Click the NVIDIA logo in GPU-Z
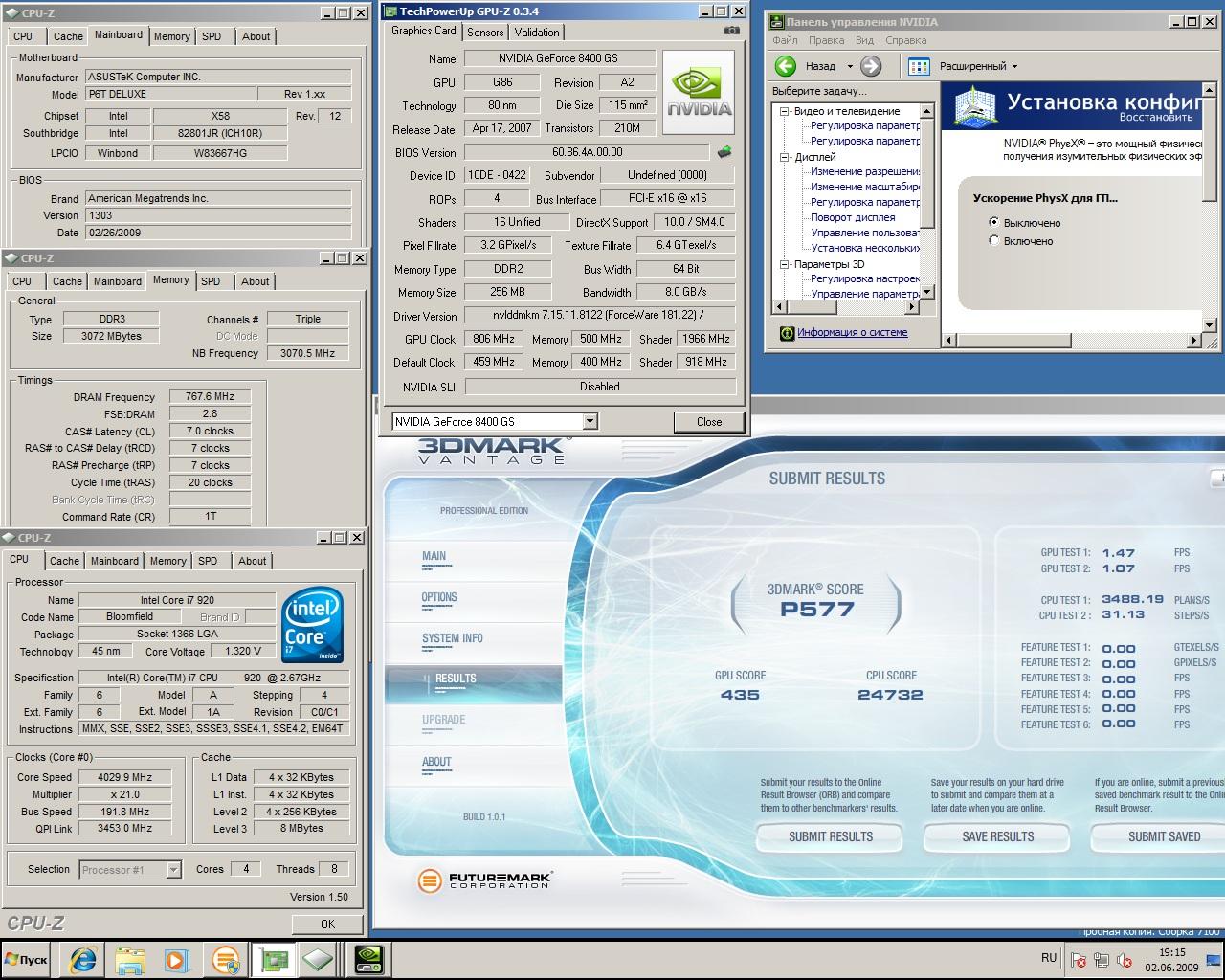The width and height of the screenshot is (1225, 980). 699,93
